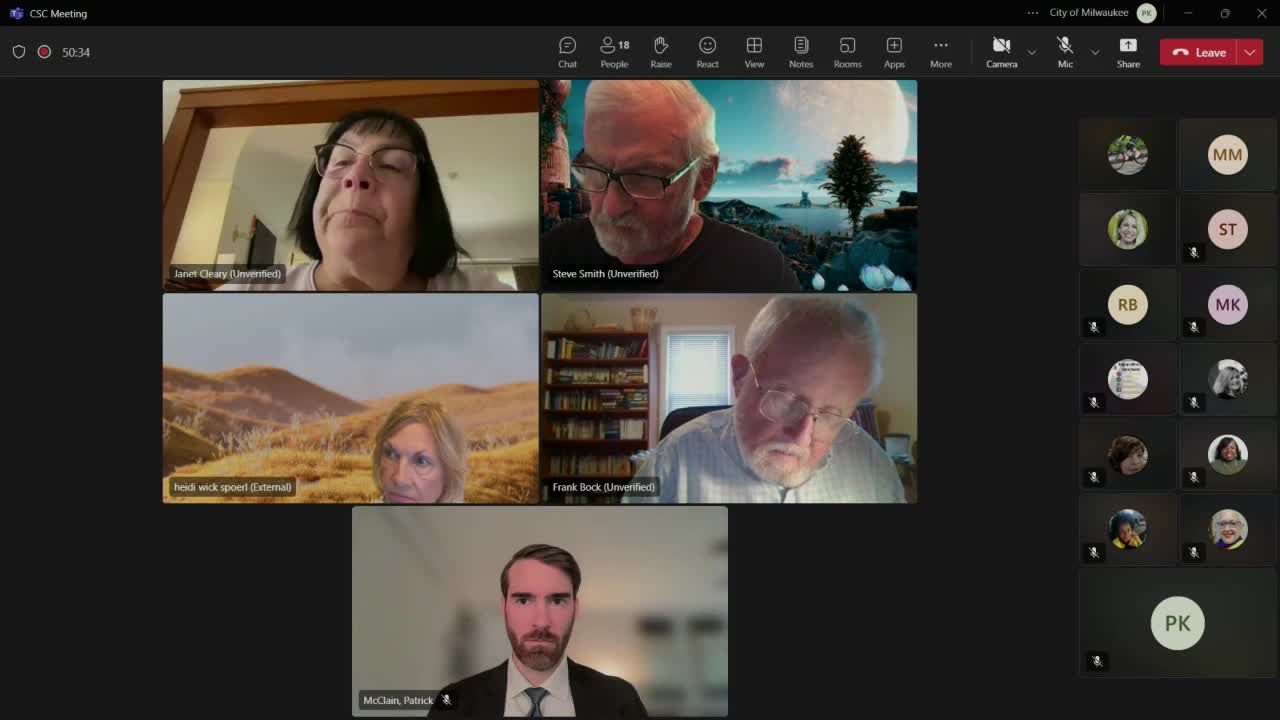The height and width of the screenshot is (720, 1280).
Task: Open the Chat panel
Action: click(567, 52)
